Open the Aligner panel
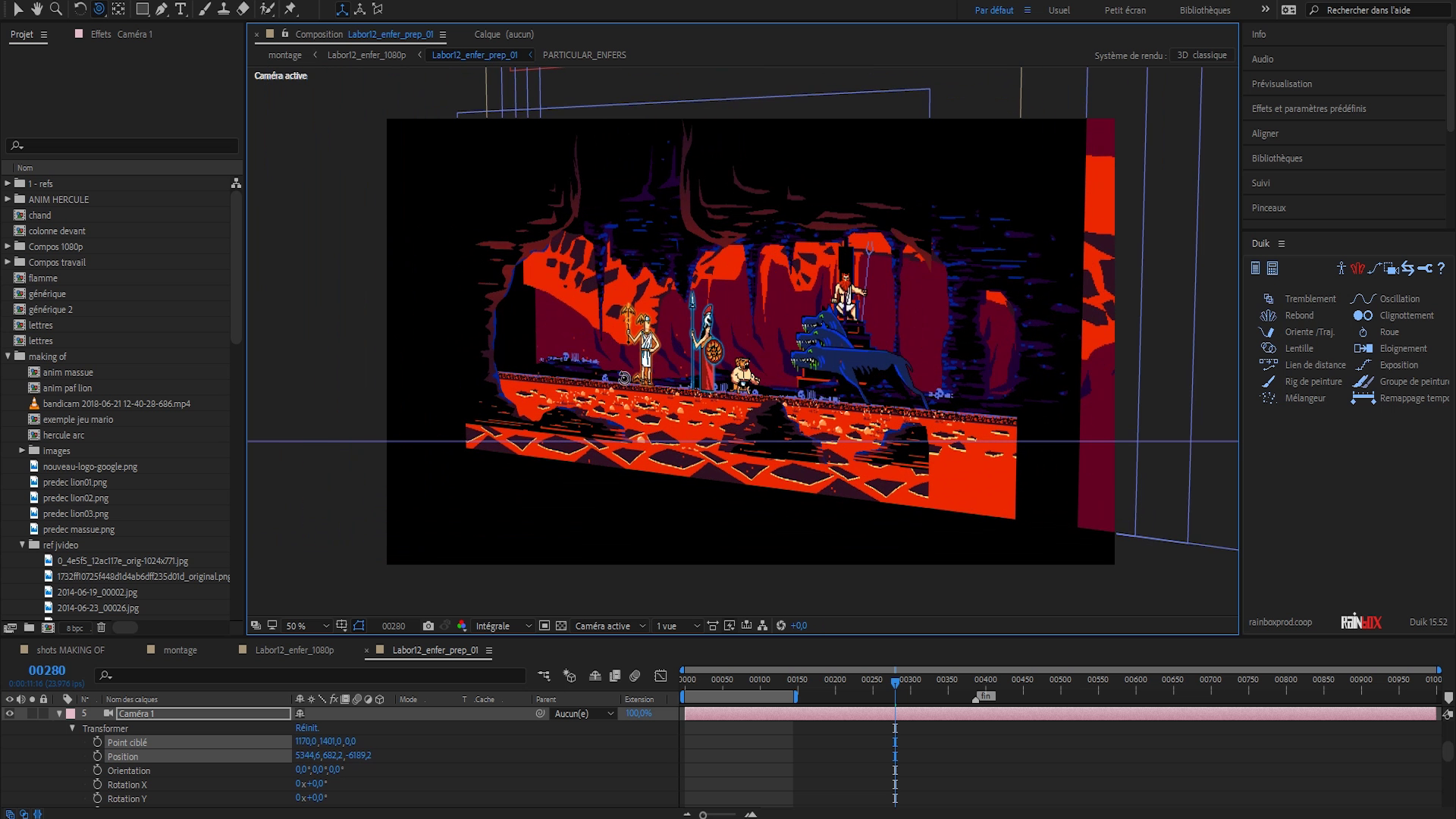The height and width of the screenshot is (819, 1456). tap(1265, 133)
